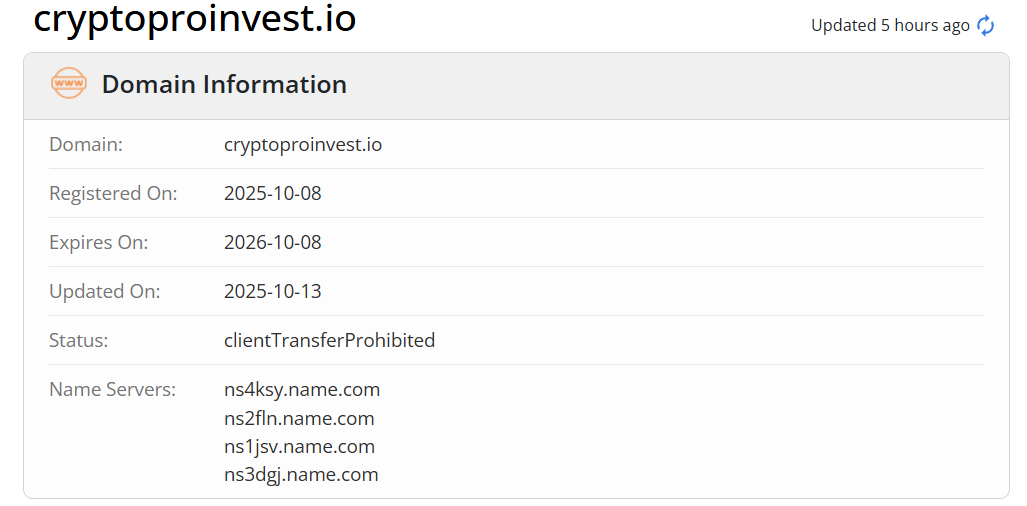Click the "Domain:" field label

click(86, 145)
